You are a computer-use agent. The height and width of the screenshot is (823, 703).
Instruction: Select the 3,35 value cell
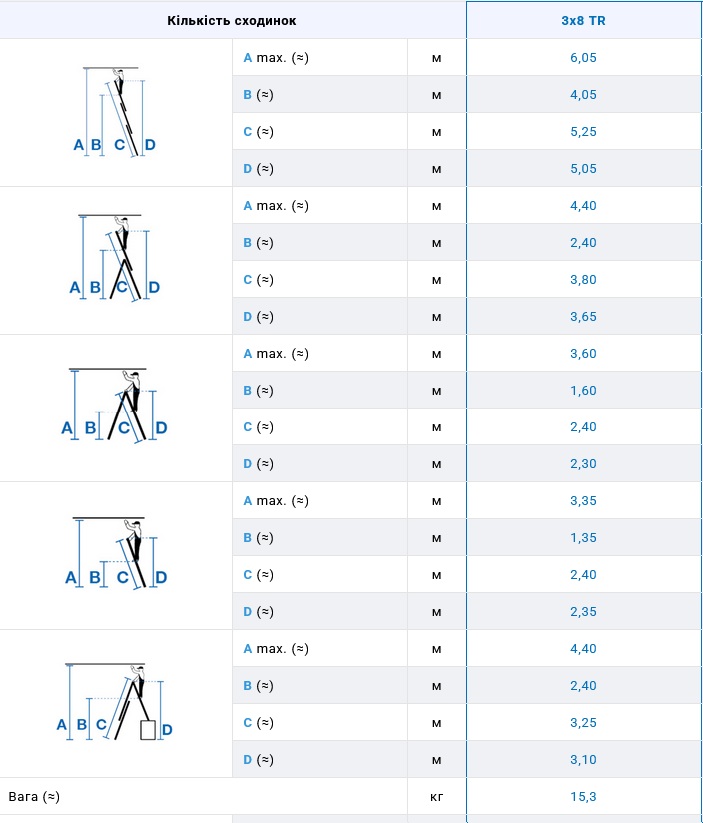coord(584,501)
